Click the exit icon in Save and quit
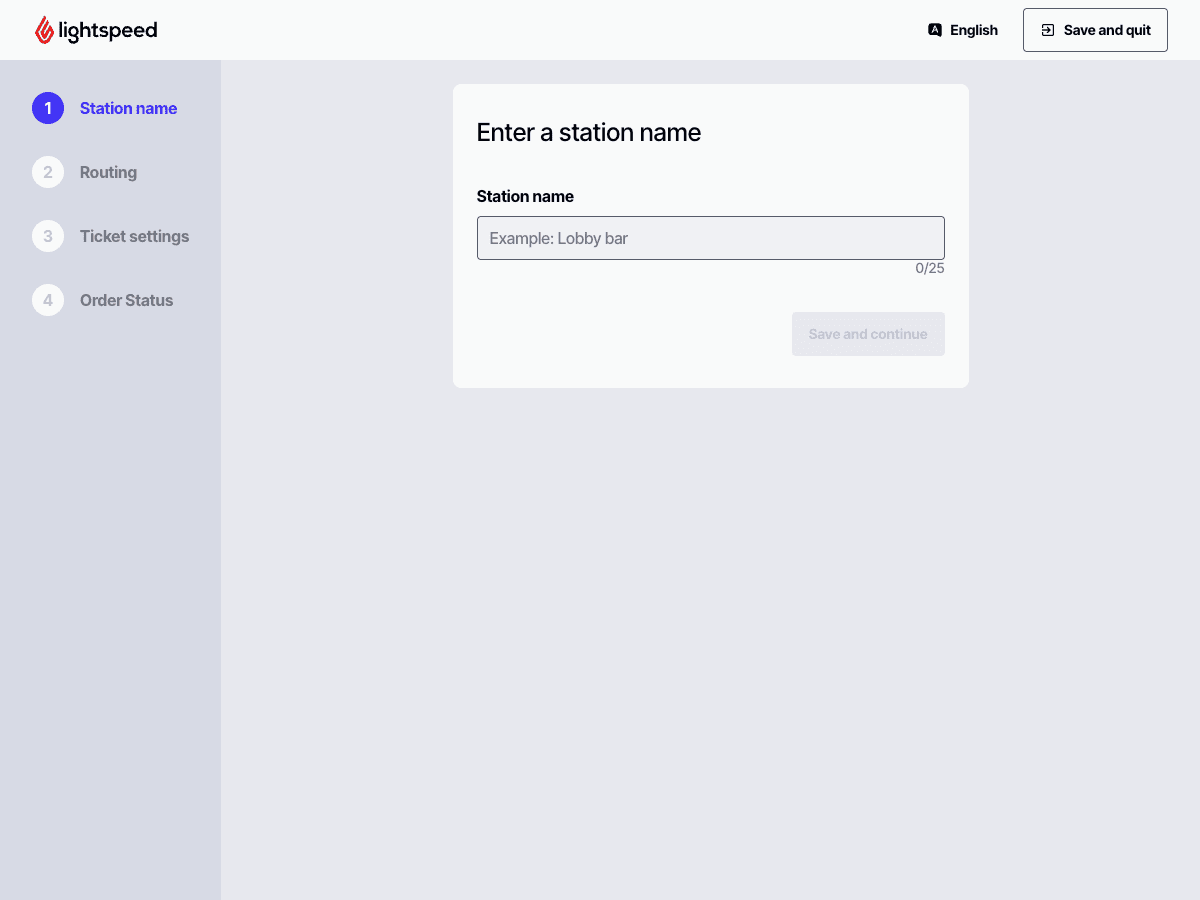Screen dimensions: 1200x900 (1048, 30)
